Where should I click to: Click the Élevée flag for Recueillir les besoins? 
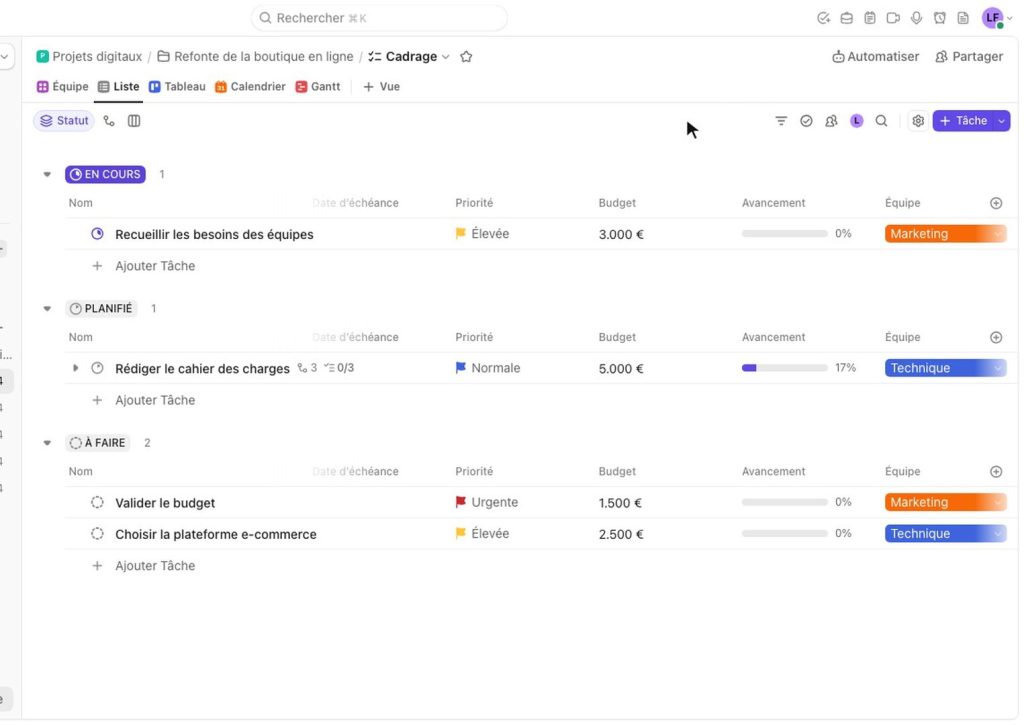coord(461,234)
